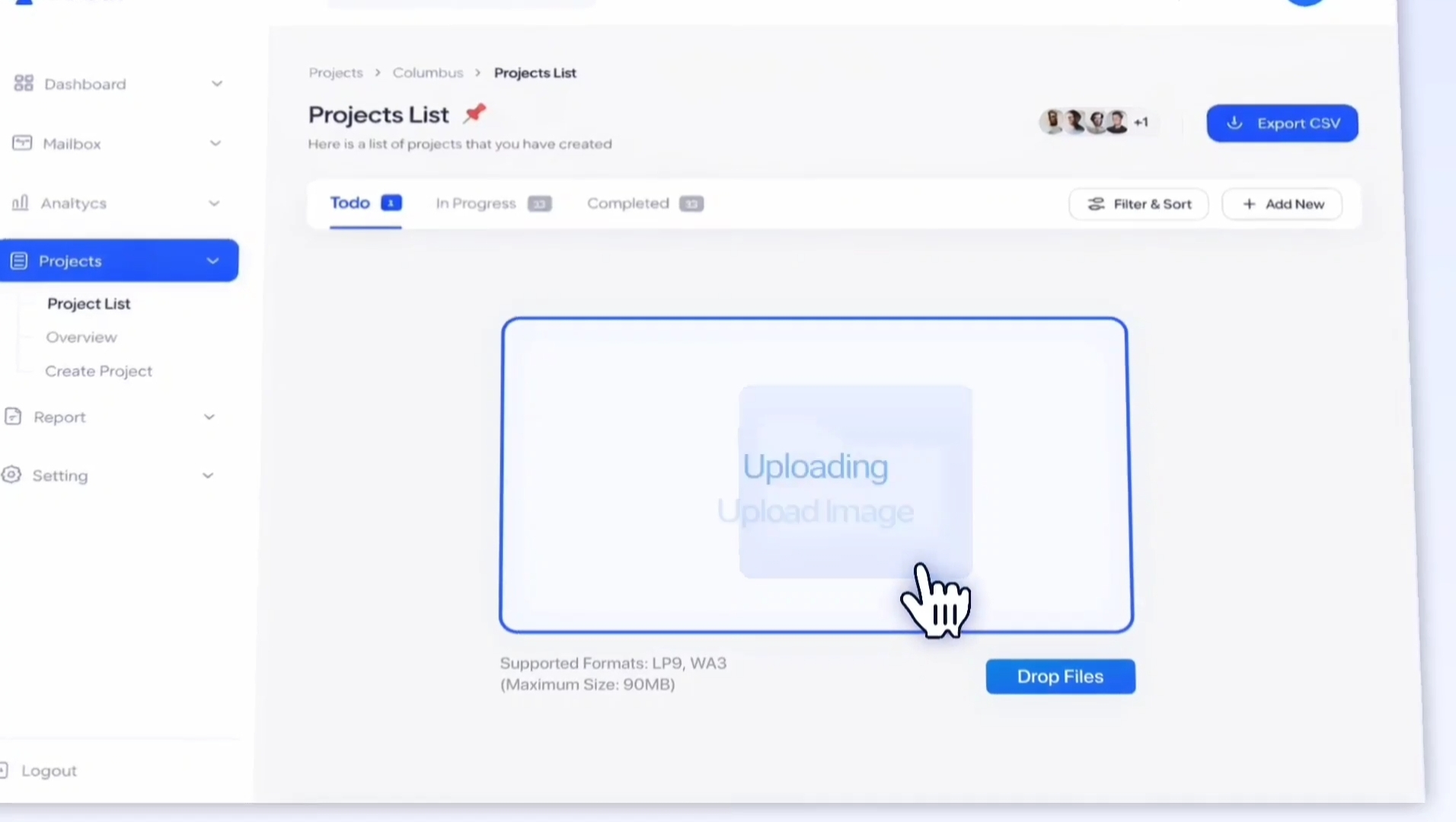1456x822 pixels.
Task: Click the Filter & Sort icon
Action: 1095,203
